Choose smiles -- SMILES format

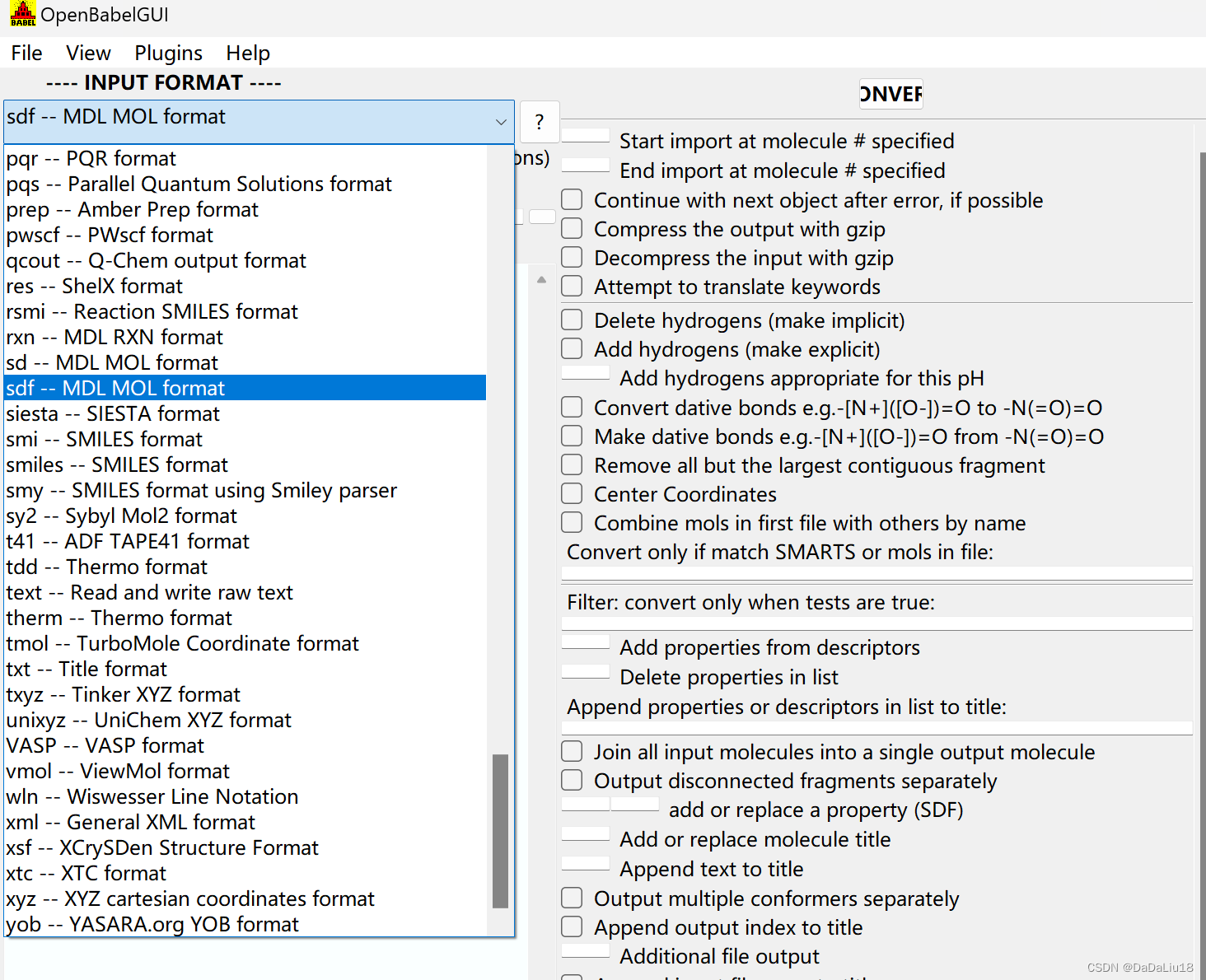coord(245,464)
